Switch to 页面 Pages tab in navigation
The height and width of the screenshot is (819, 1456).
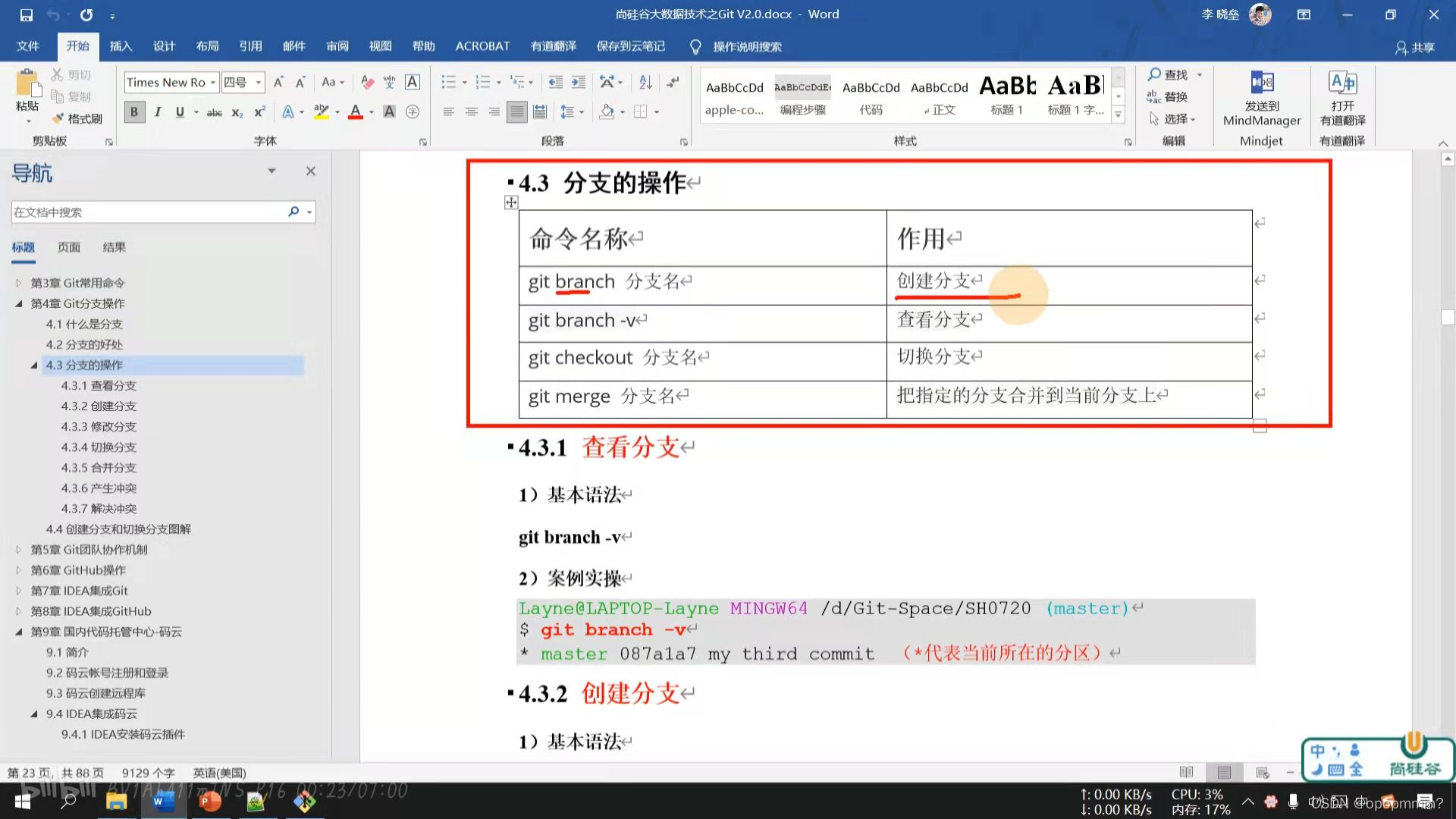69,247
